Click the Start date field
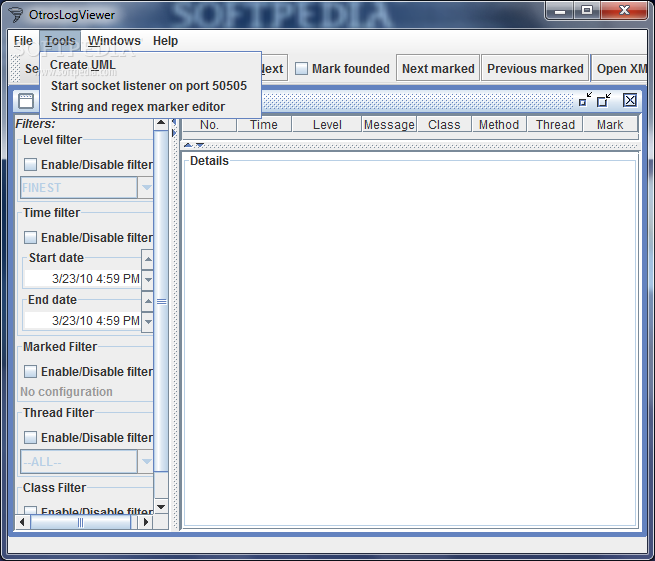This screenshot has width=655, height=561. point(83,279)
